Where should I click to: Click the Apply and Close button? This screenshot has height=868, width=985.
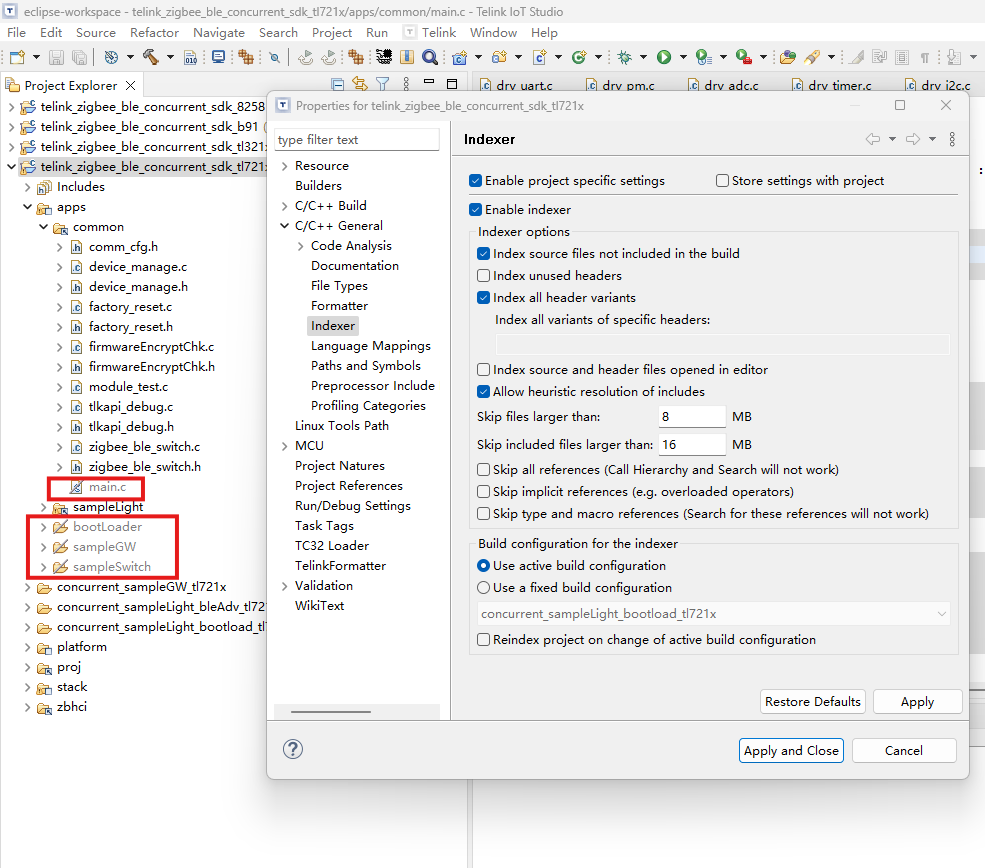(791, 751)
